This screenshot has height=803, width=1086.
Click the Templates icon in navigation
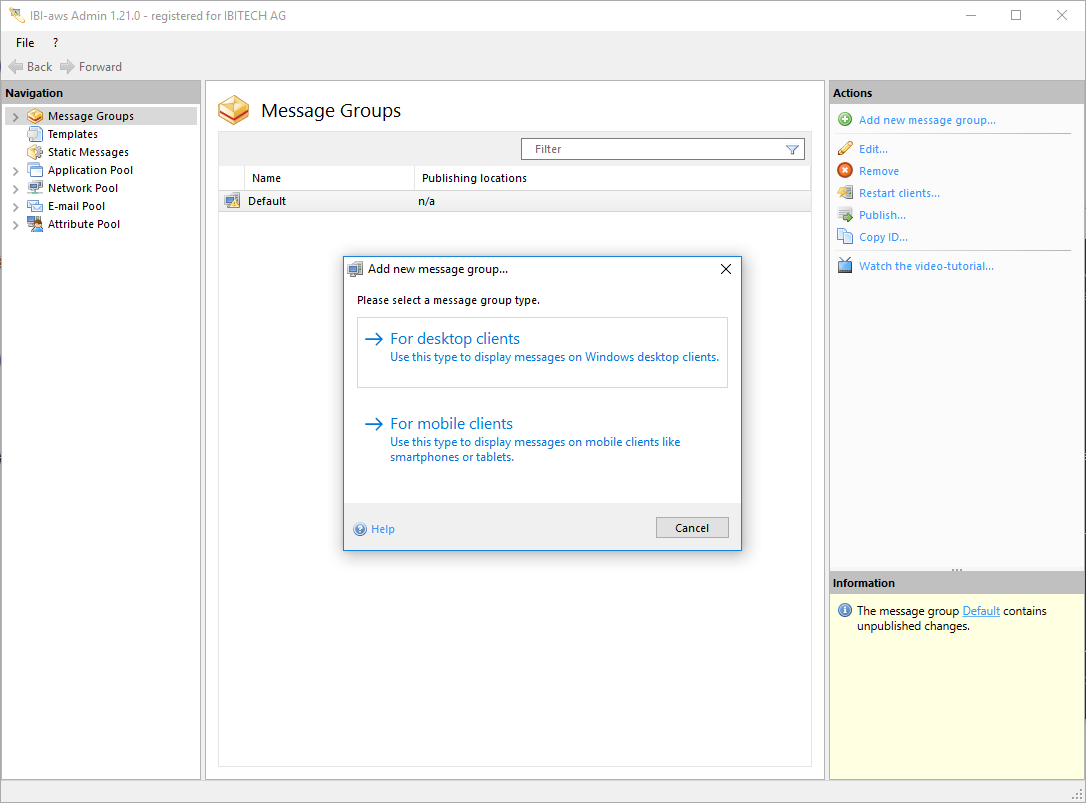coord(35,134)
